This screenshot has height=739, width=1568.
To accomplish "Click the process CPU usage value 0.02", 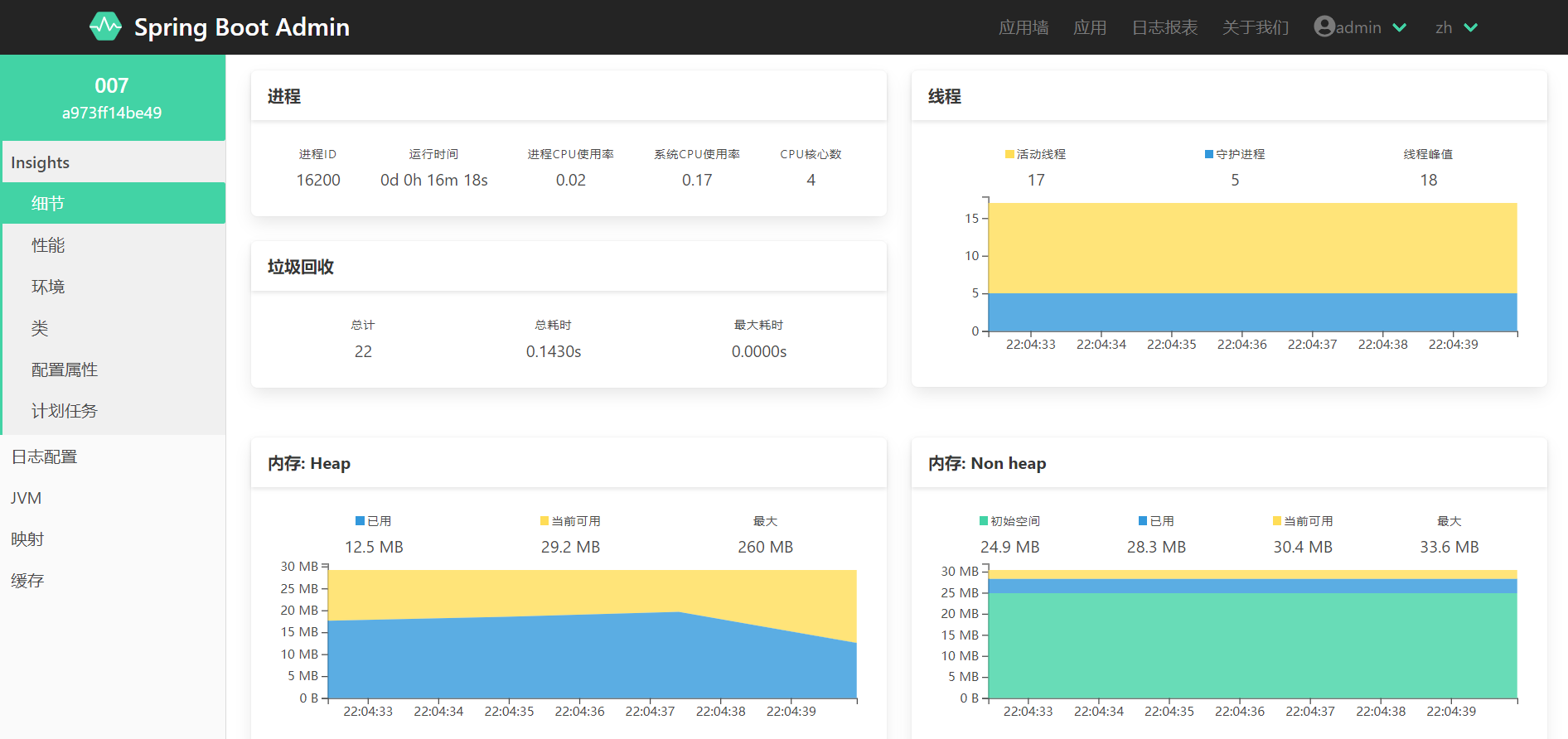I will coord(571,180).
